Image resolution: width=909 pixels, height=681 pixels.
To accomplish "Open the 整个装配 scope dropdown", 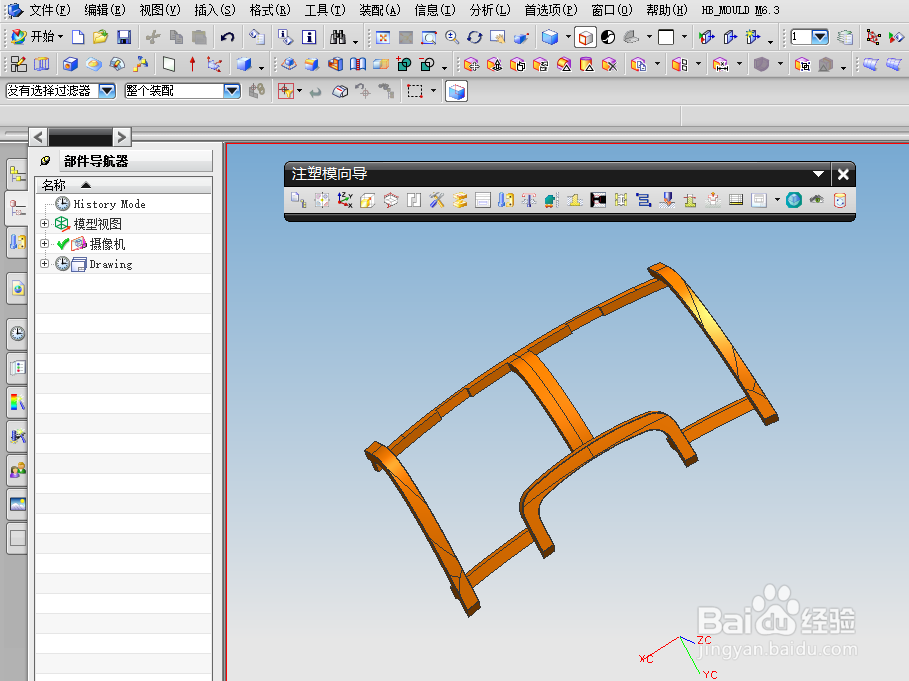I will [232, 91].
